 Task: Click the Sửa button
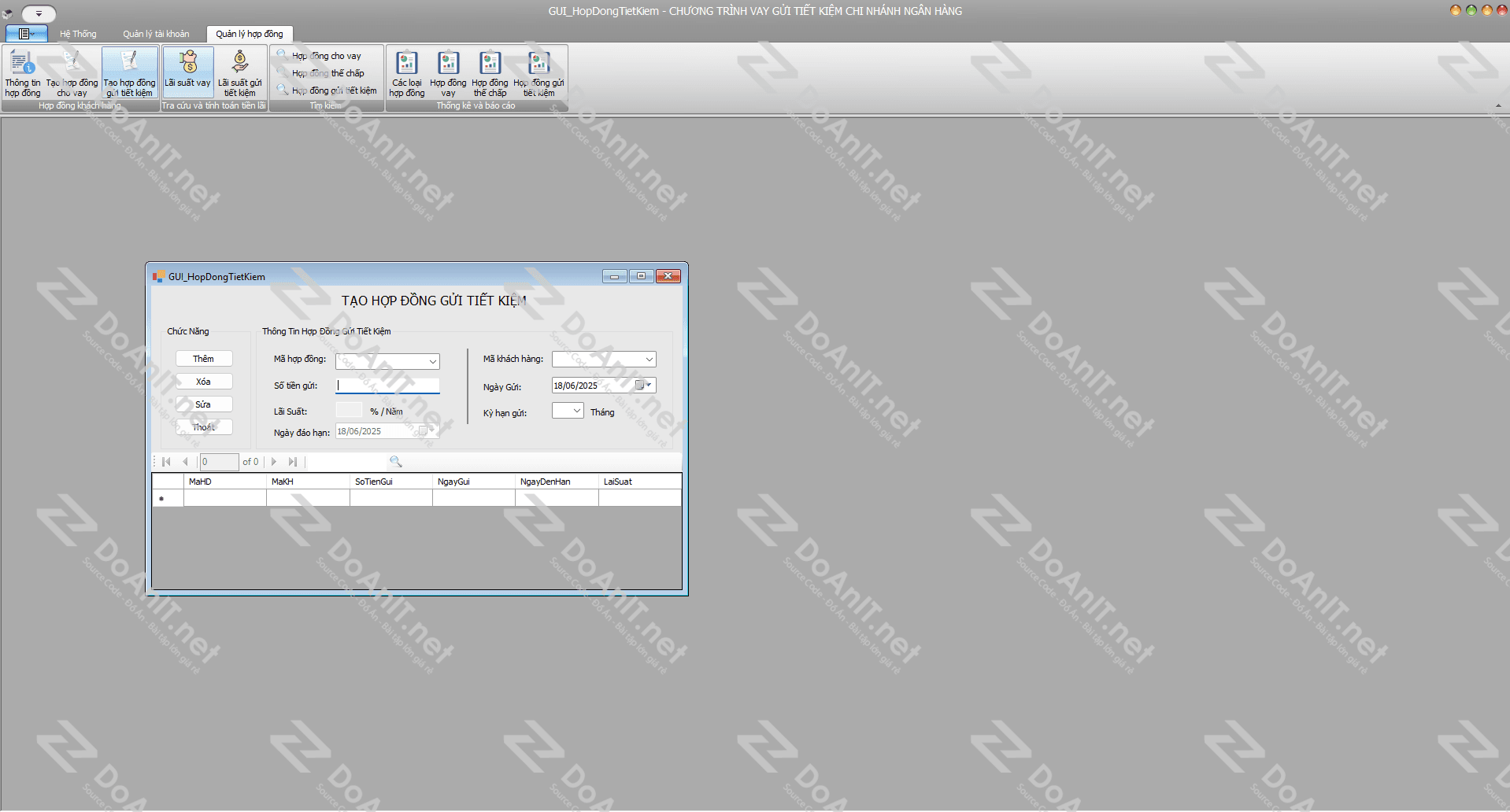click(x=204, y=404)
